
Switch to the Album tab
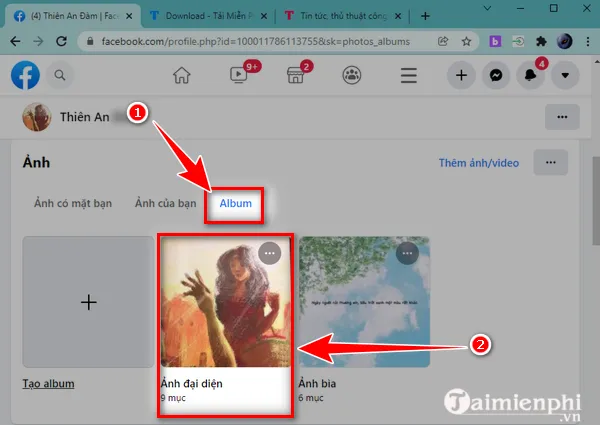click(x=236, y=204)
